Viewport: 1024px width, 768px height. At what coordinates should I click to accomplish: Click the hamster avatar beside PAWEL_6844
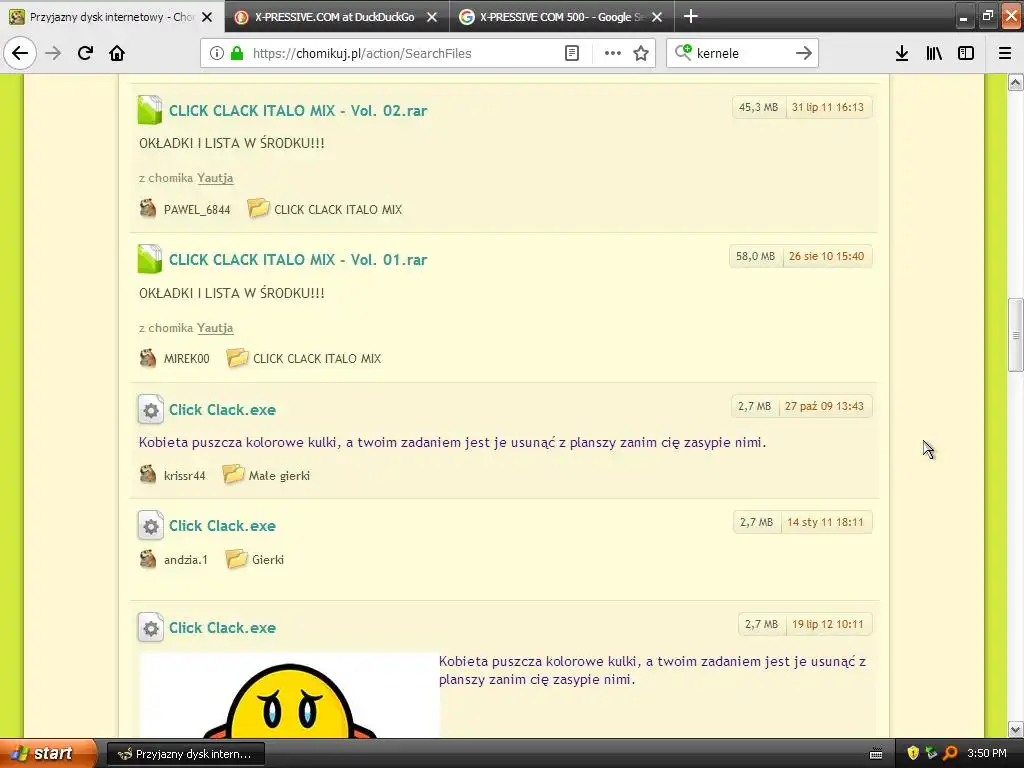tap(148, 208)
